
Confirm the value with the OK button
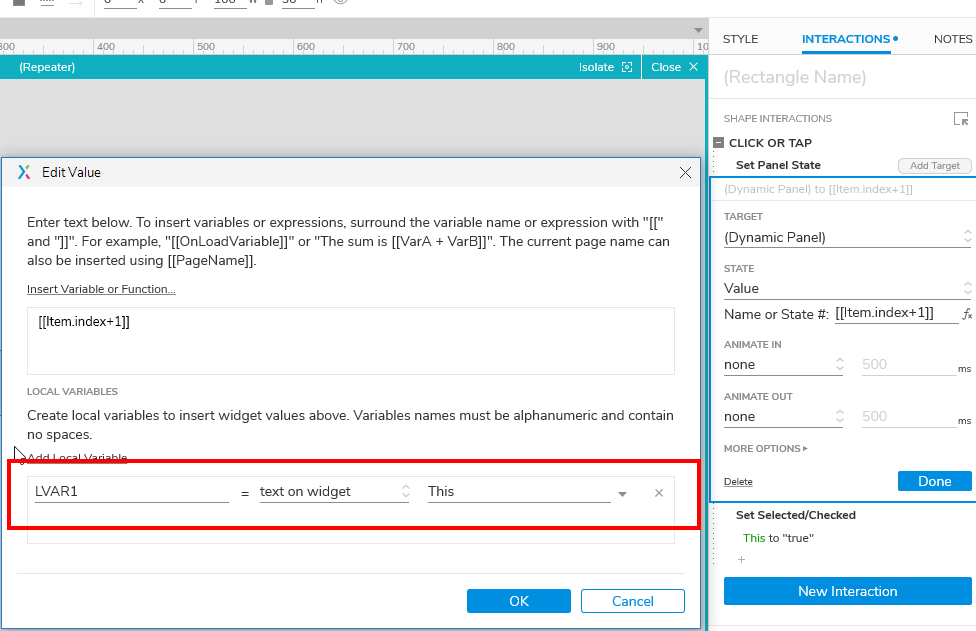(518, 600)
